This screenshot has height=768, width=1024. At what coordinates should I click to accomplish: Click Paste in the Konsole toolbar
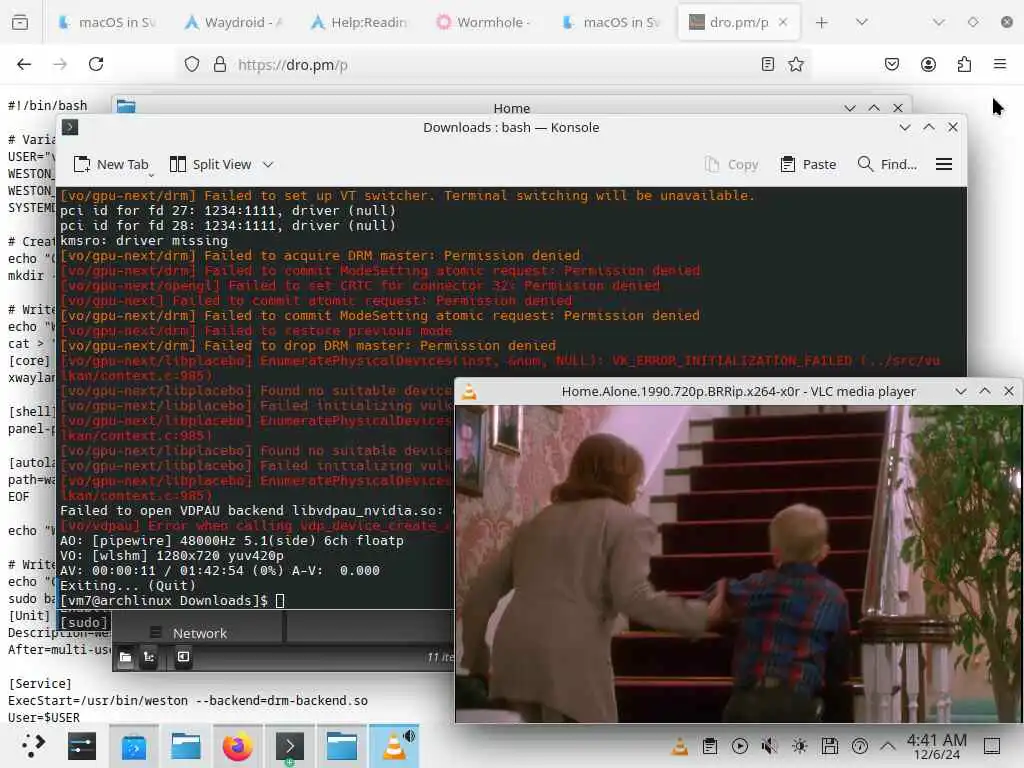click(808, 165)
